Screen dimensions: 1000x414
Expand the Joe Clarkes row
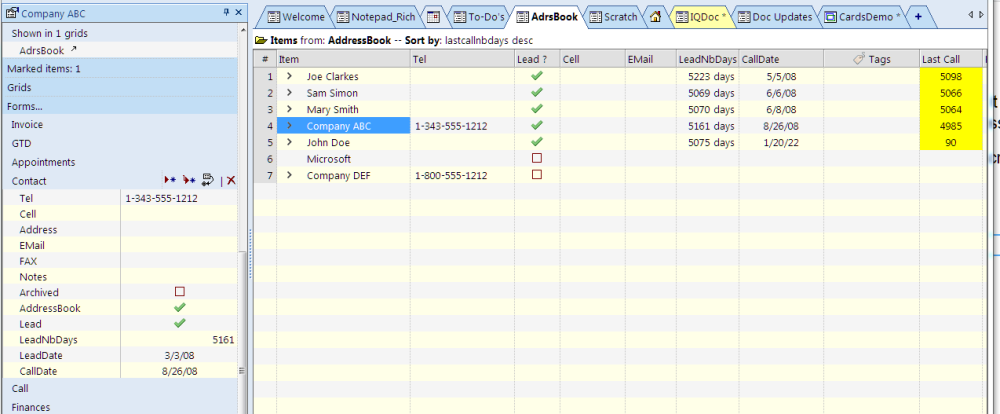(x=289, y=76)
